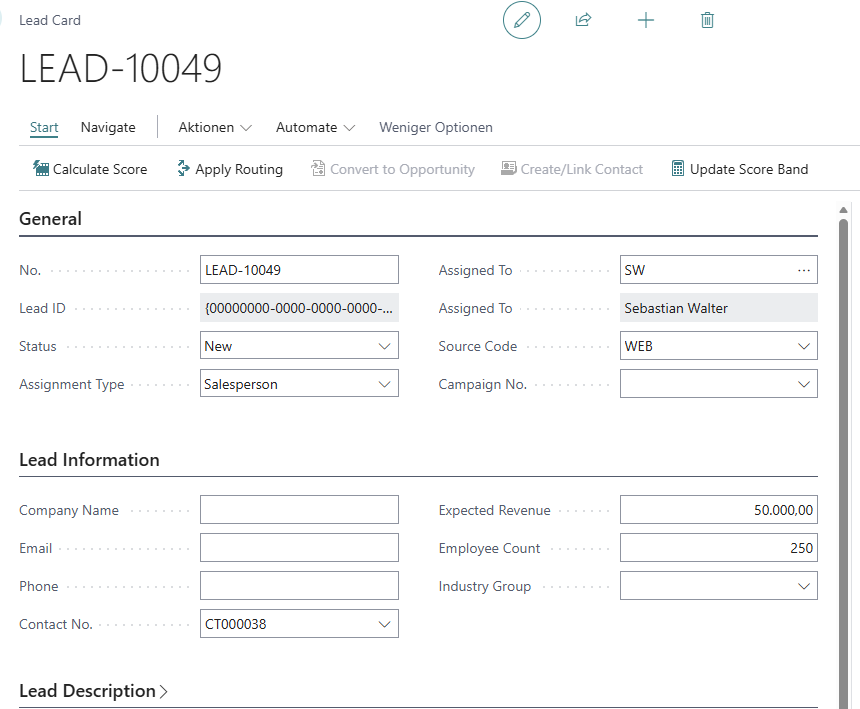The height and width of the screenshot is (709, 860).
Task: Click the pencil edit icon
Action: click(x=521, y=20)
